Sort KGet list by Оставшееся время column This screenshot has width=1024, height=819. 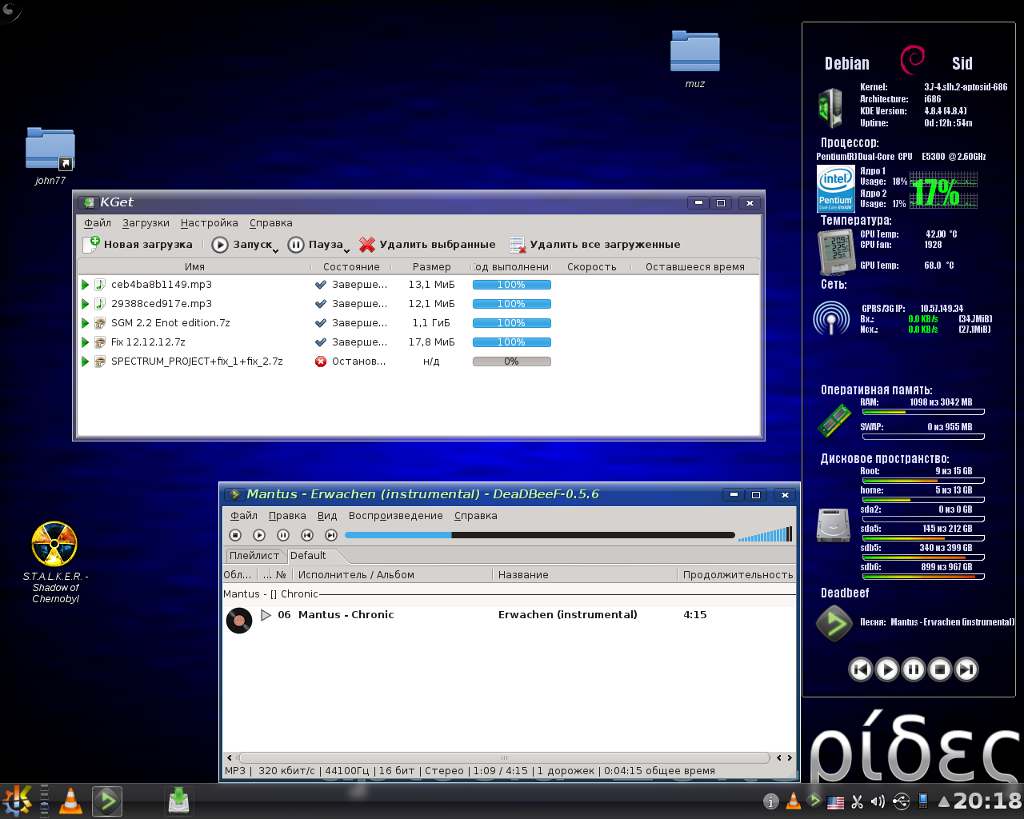(x=694, y=266)
